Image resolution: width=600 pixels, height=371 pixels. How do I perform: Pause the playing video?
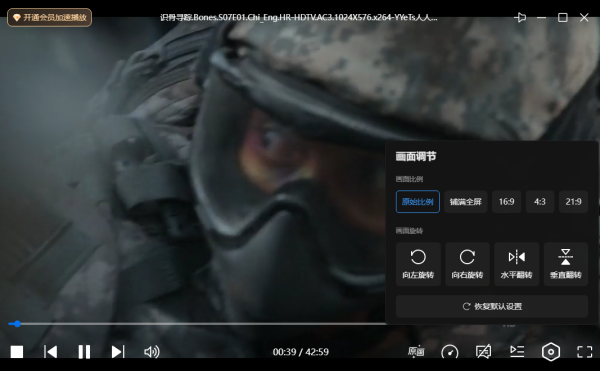tap(84, 351)
